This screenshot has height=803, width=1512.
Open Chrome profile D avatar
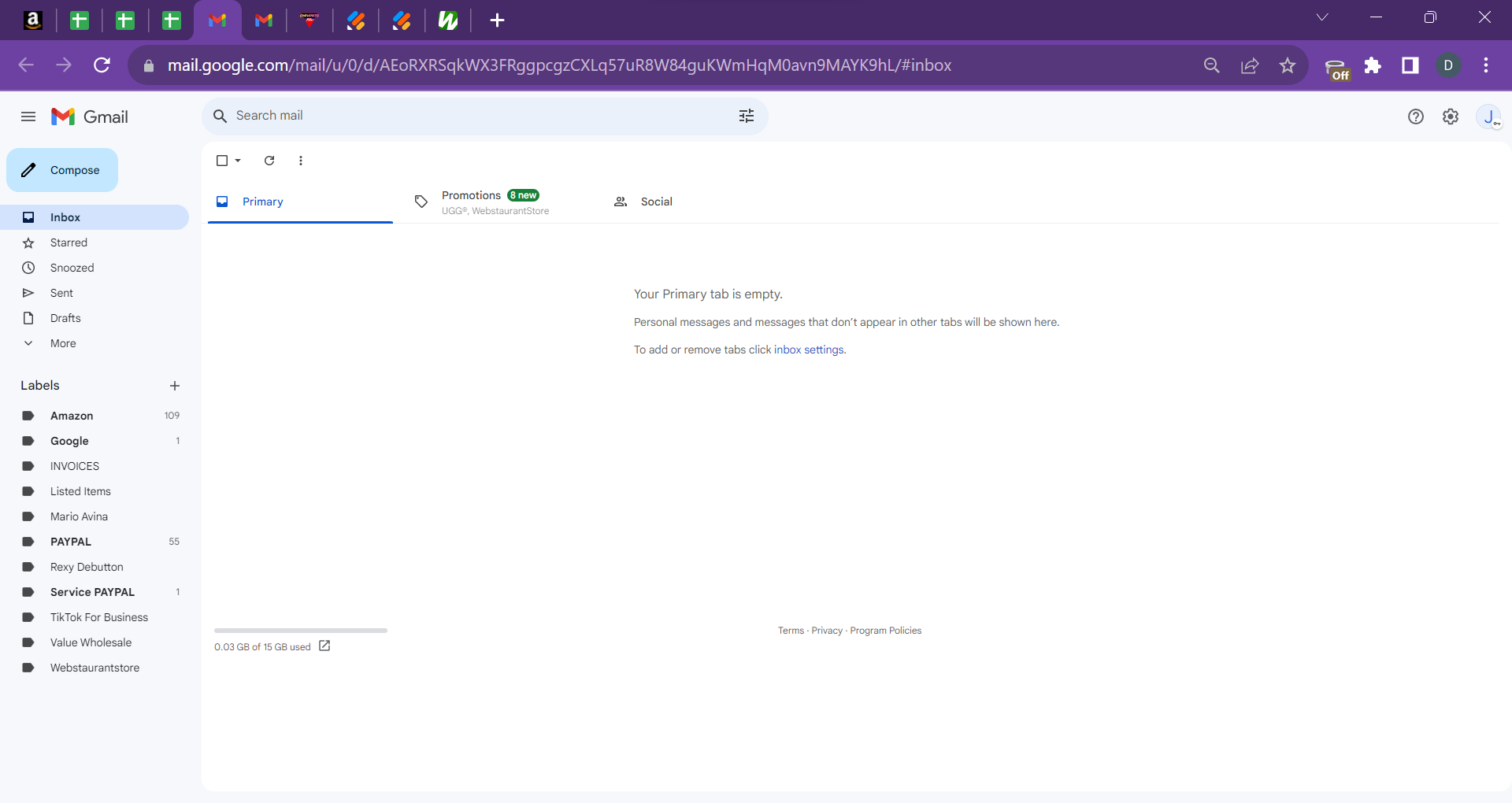tap(1448, 65)
